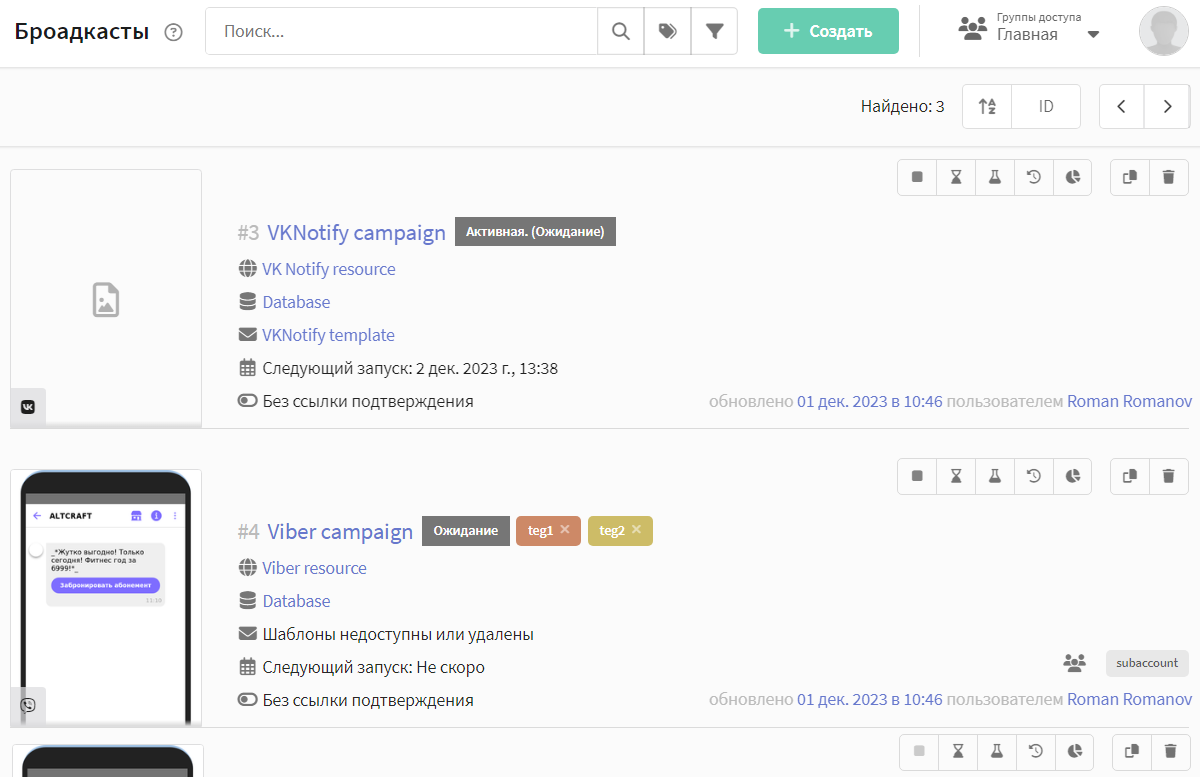
Task: Click Найдено: 3 results counter
Action: [903, 106]
